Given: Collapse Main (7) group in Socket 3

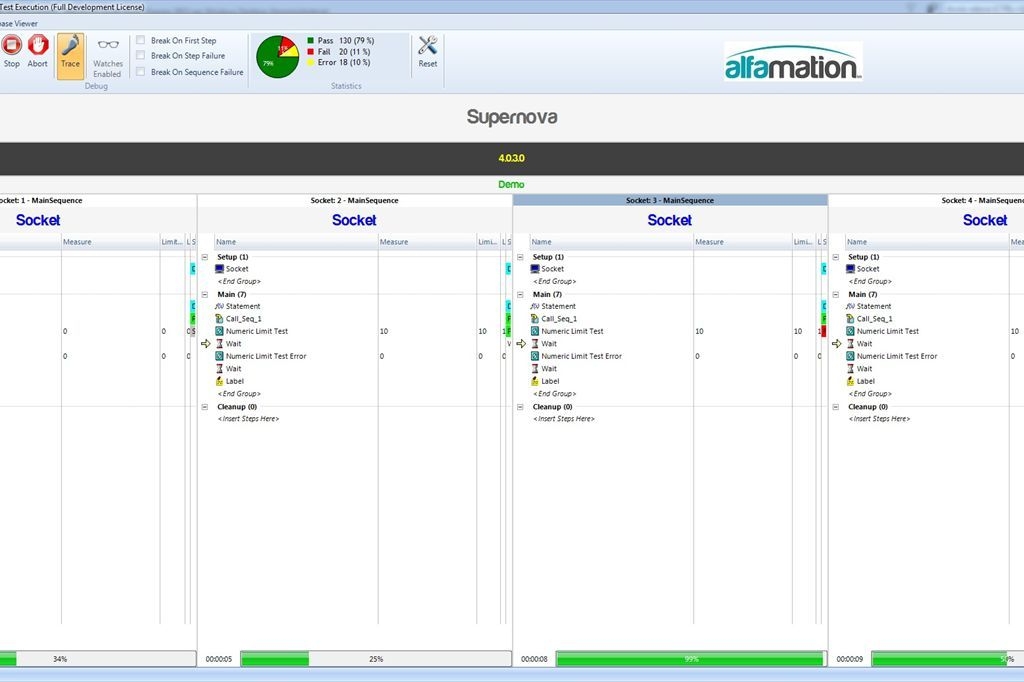Looking at the screenshot, I should 520,295.
